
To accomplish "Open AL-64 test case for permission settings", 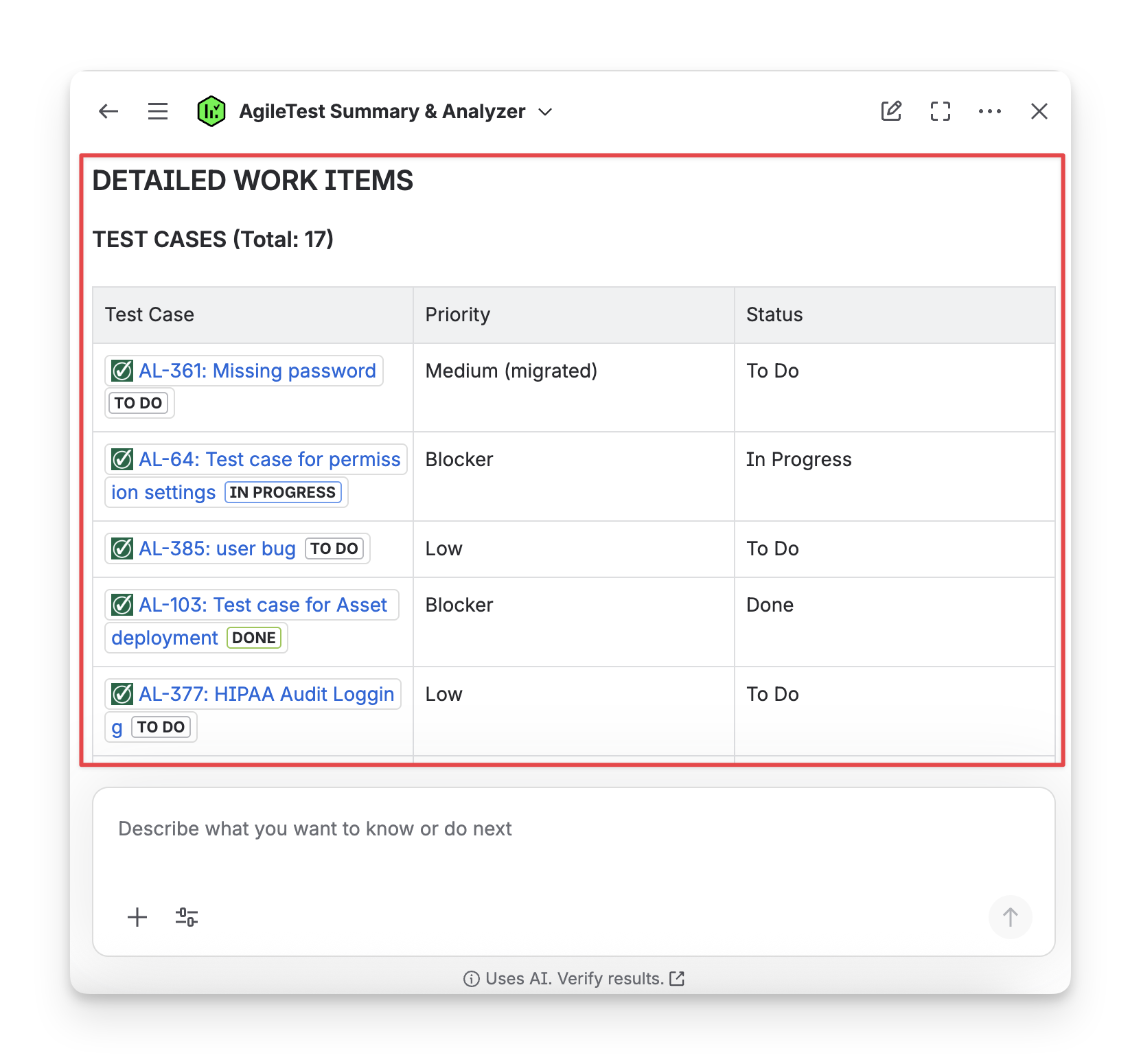I will tap(269, 459).
